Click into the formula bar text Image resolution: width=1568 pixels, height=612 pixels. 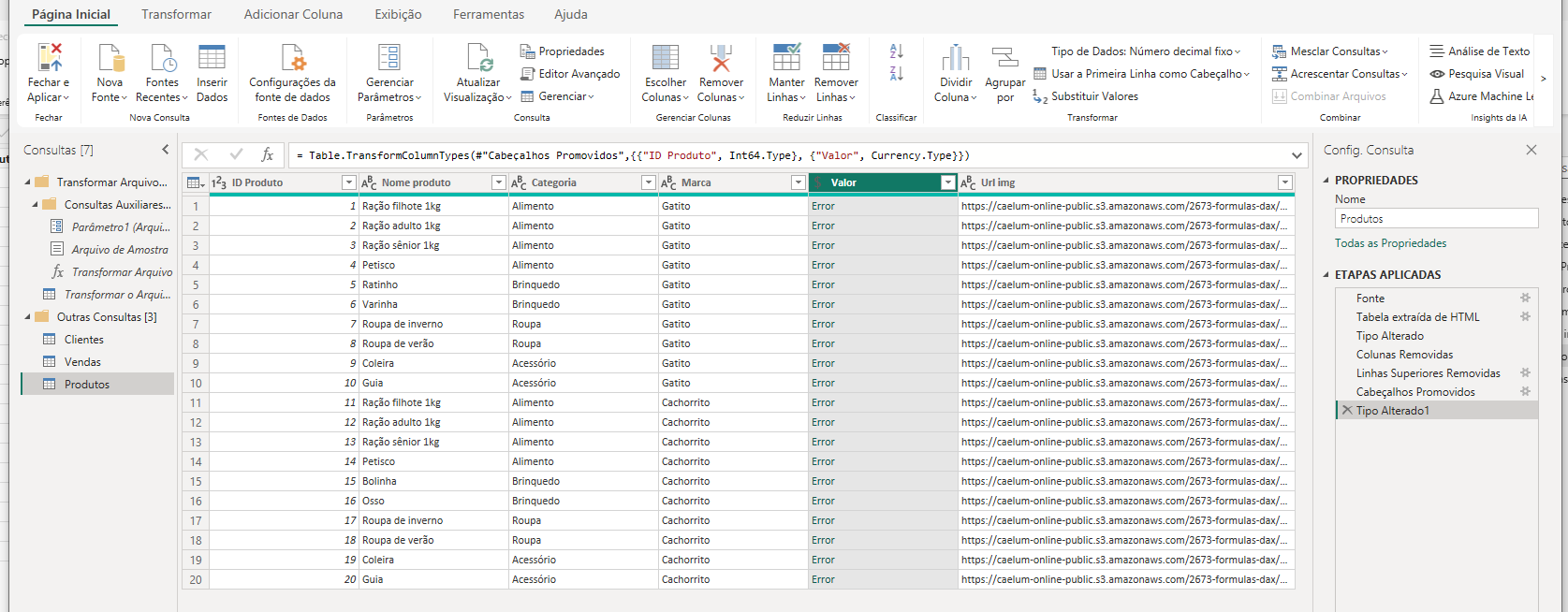point(786,155)
